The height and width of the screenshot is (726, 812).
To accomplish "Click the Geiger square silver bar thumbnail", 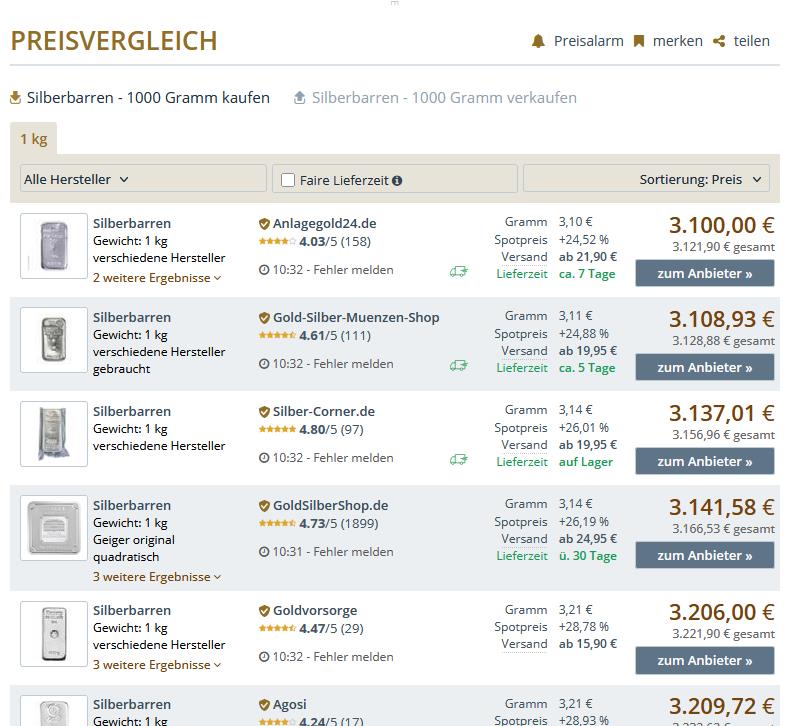I will 54,527.
